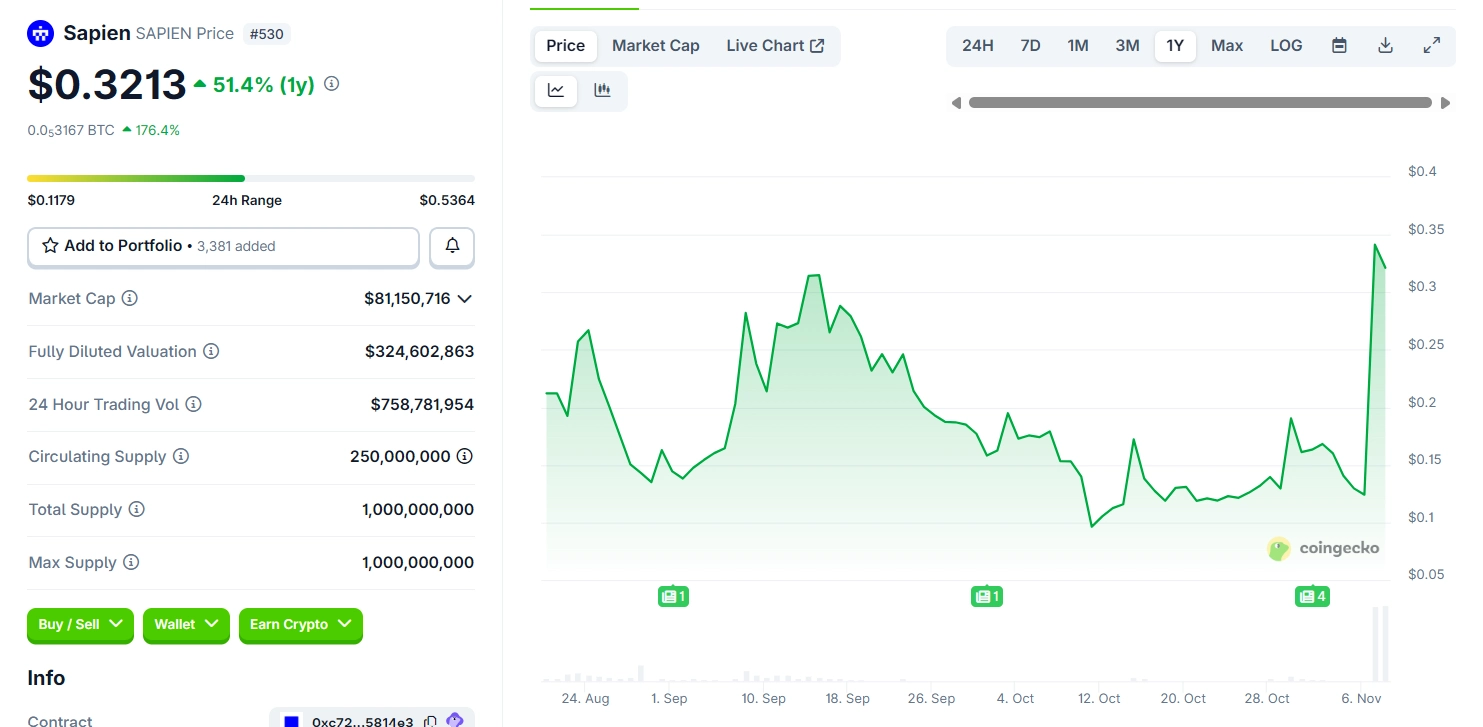Toggle LOG scale on chart
The height and width of the screenshot is (727, 1483).
click(1286, 45)
